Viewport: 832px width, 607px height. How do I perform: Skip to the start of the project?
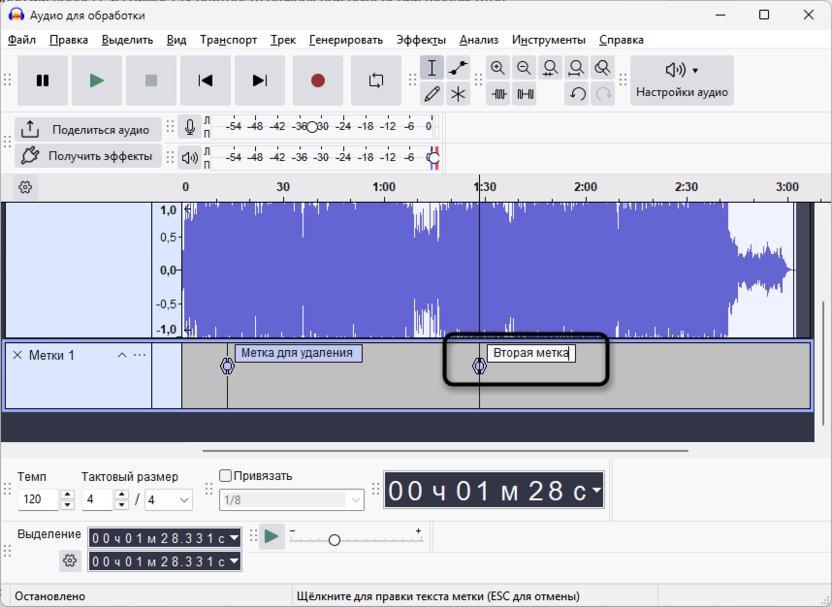[205, 81]
